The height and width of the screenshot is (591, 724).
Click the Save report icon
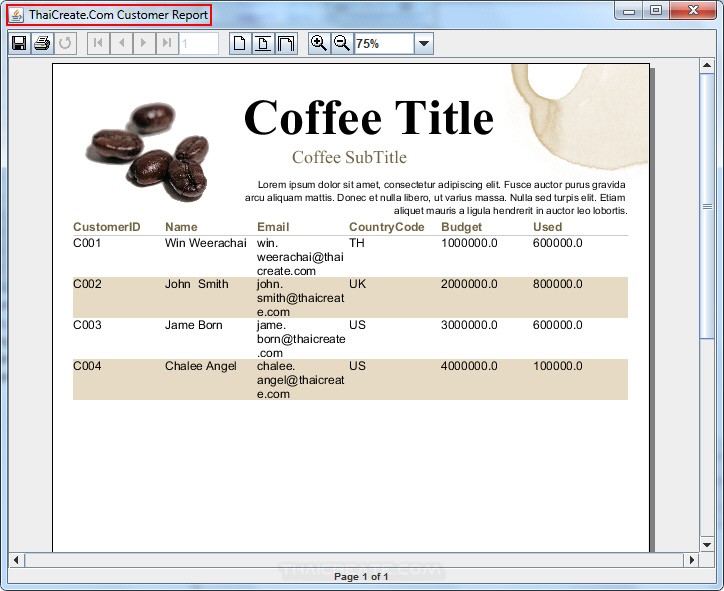point(18,43)
